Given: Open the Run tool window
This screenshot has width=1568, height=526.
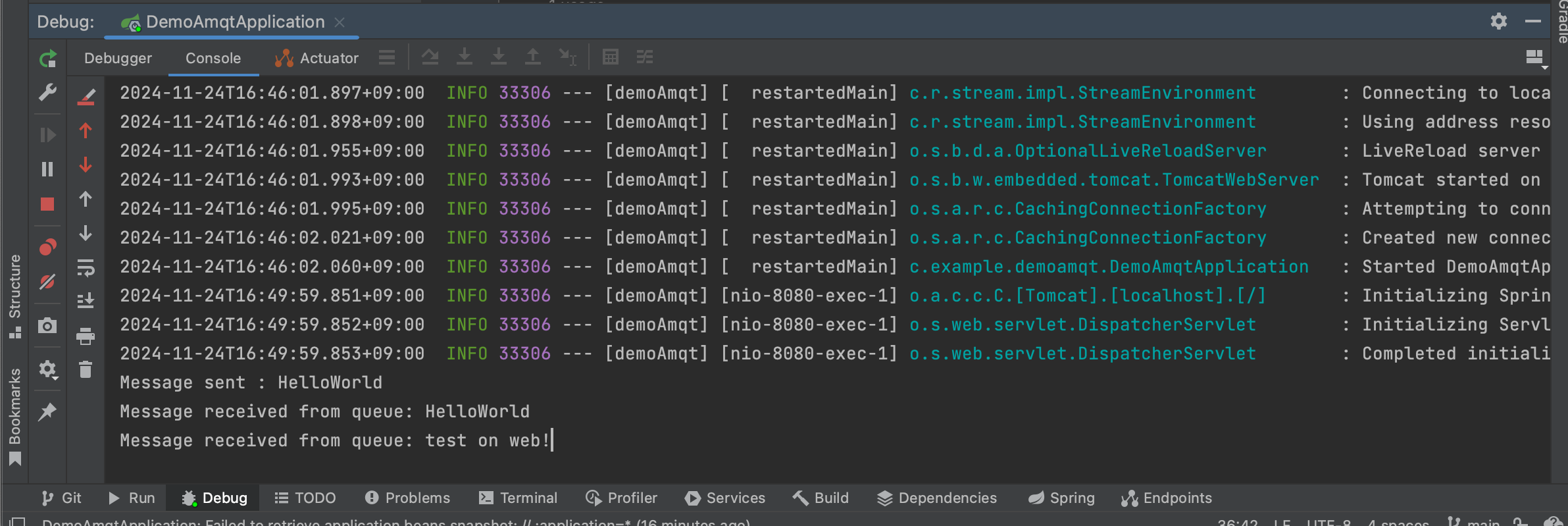Looking at the screenshot, I should click(x=132, y=498).
